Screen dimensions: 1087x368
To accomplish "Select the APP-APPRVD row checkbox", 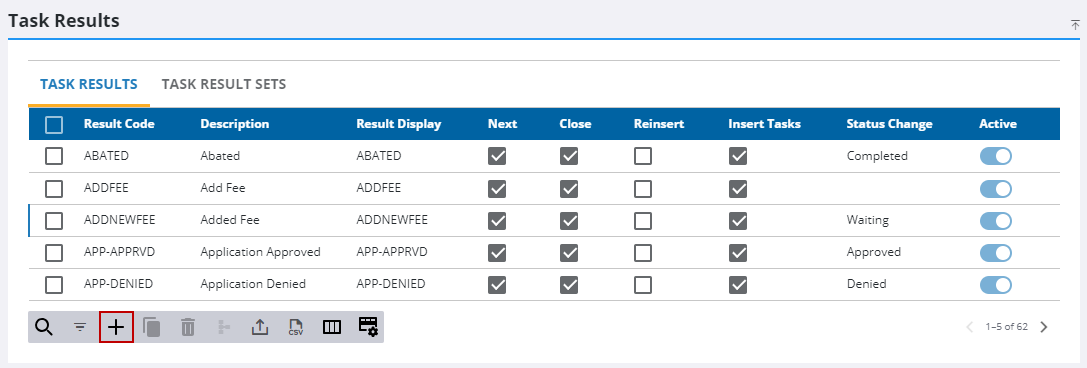I will tap(54, 252).
